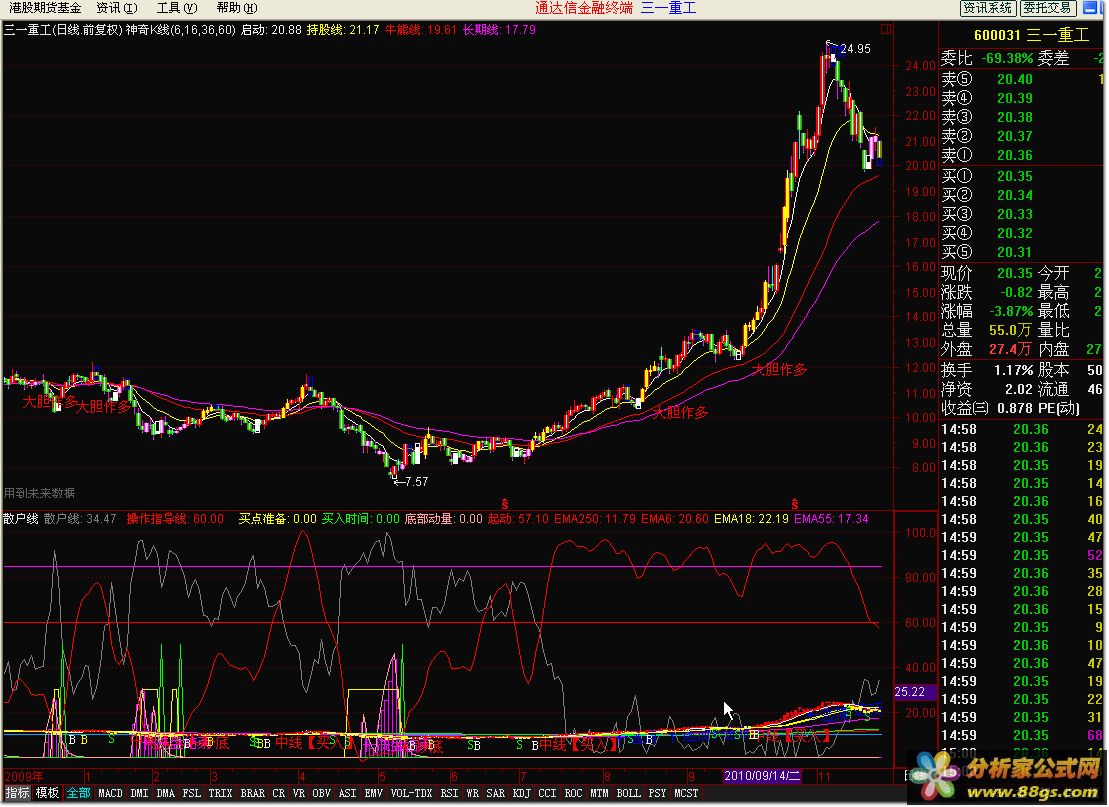Click the 三一重工(日线,前复权) chart title label

tap(63, 30)
